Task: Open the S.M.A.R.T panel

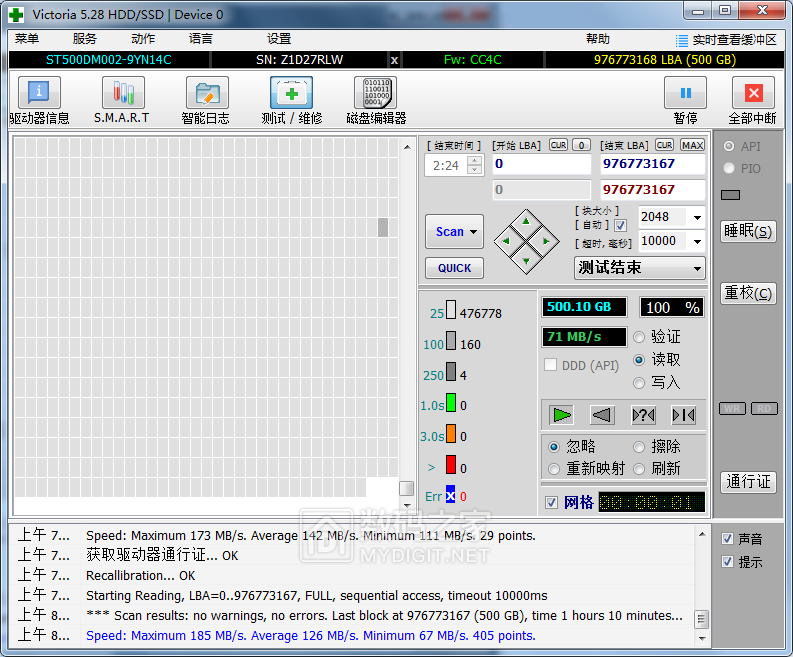Action: coord(122,94)
